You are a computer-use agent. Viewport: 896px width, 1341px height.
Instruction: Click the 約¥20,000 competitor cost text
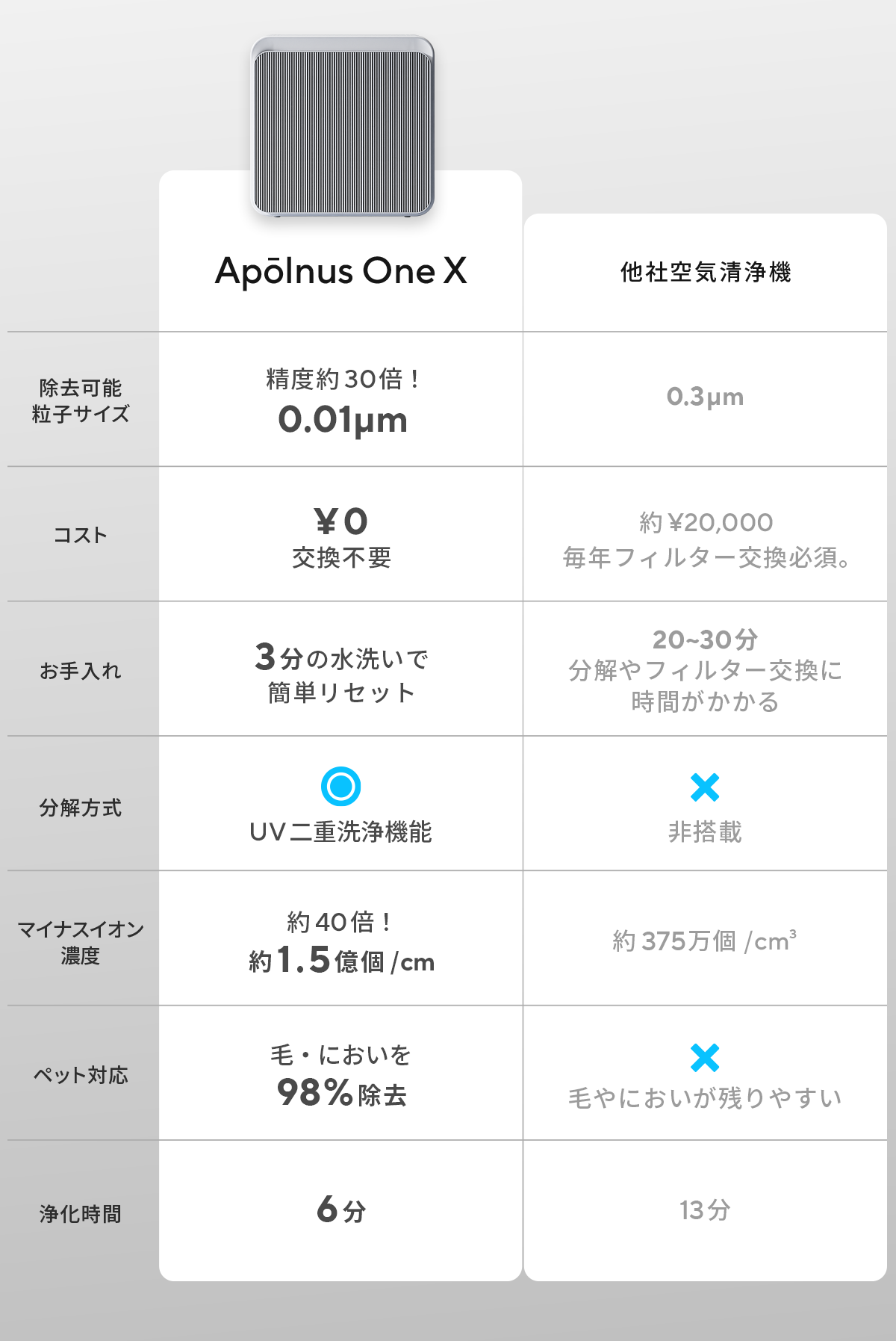pos(706,522)
